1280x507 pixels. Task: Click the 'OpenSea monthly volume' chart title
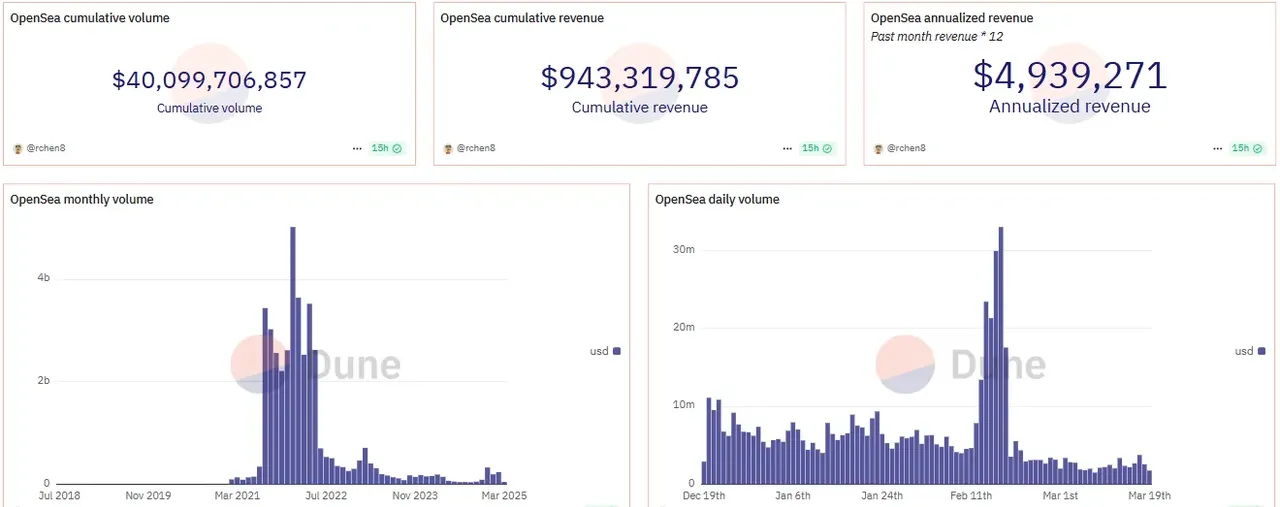82,199
